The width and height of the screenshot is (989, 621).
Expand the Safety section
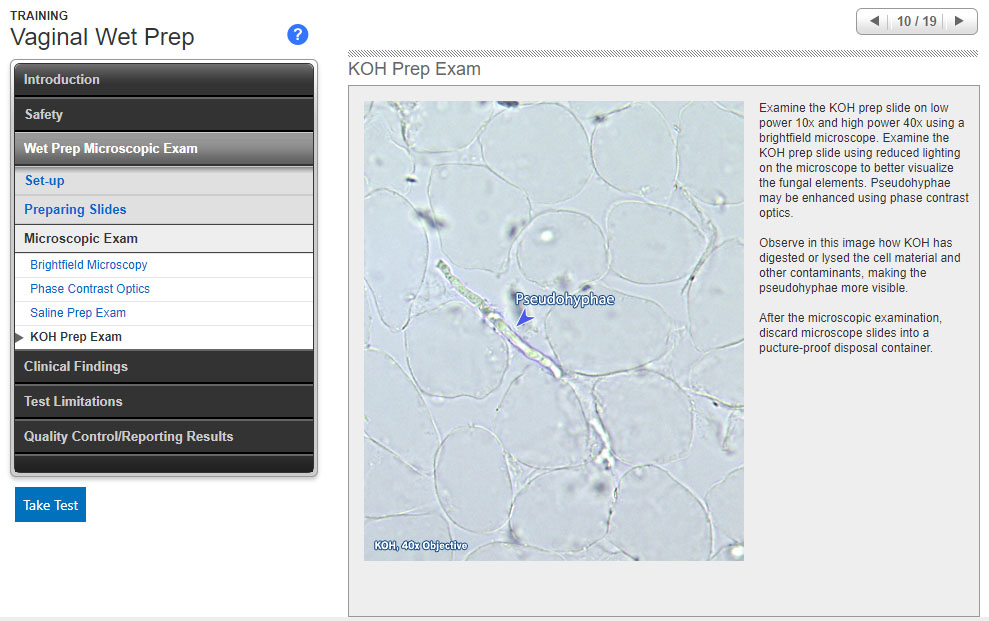[164, 115]
